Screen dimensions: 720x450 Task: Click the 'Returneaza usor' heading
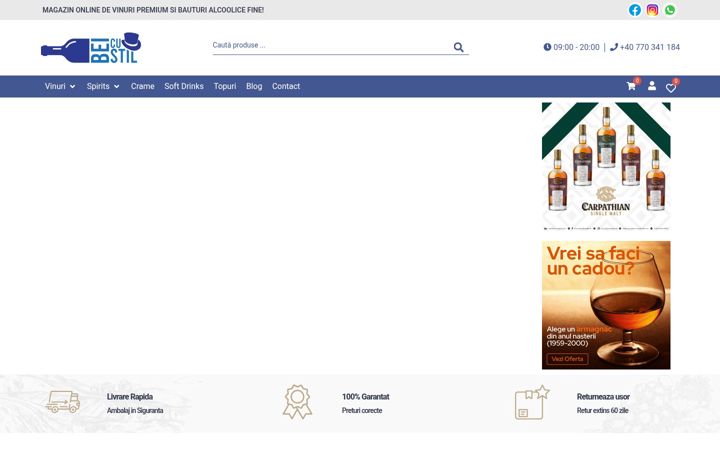click(603, 397)
